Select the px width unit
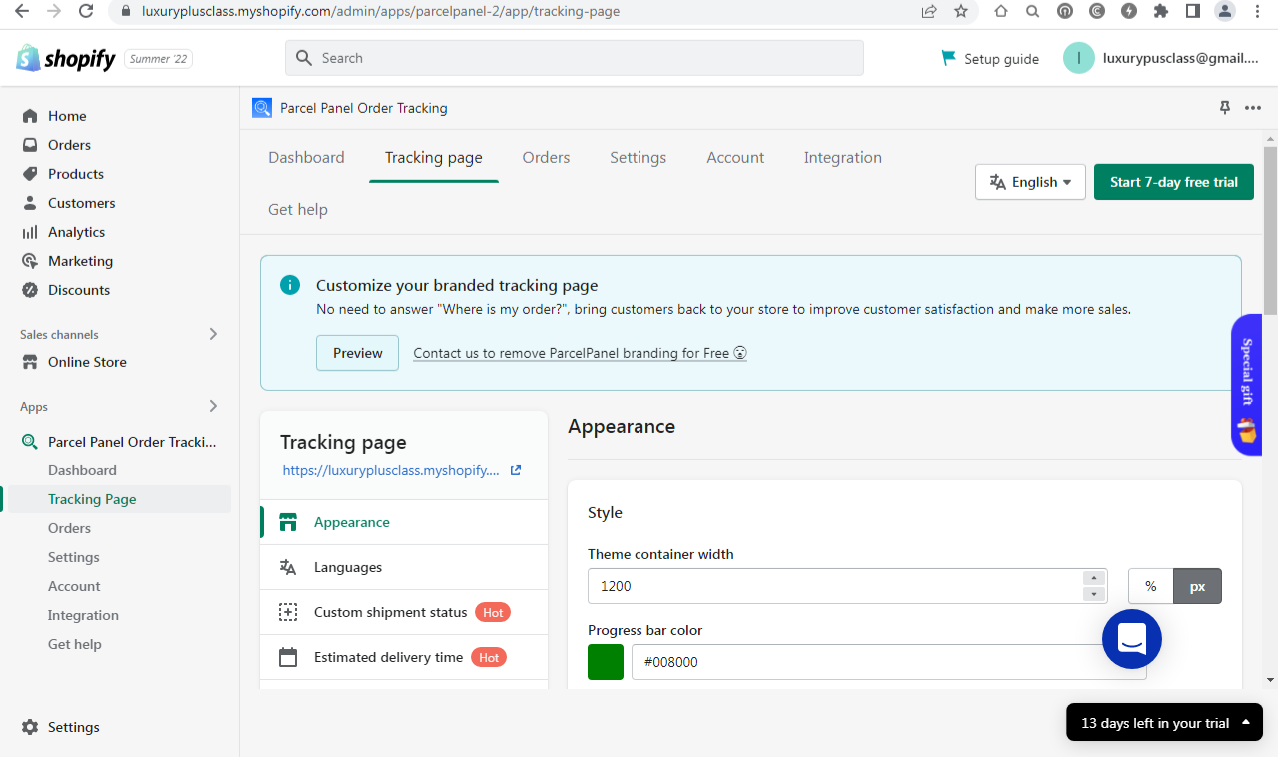Image resolution: width=1278 pixels, height=757 pixels. coord(1197,586)
